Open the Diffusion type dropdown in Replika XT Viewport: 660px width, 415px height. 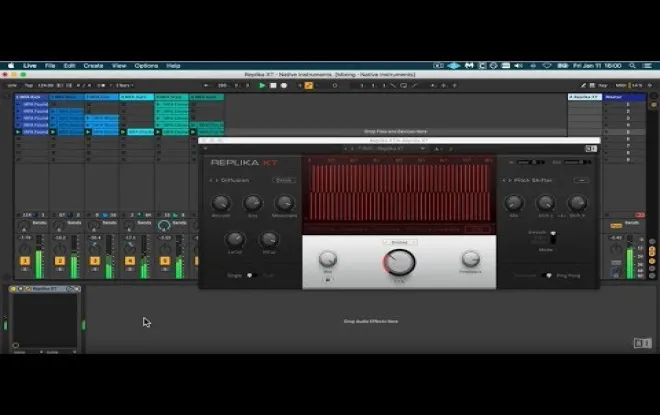(284, 180)
